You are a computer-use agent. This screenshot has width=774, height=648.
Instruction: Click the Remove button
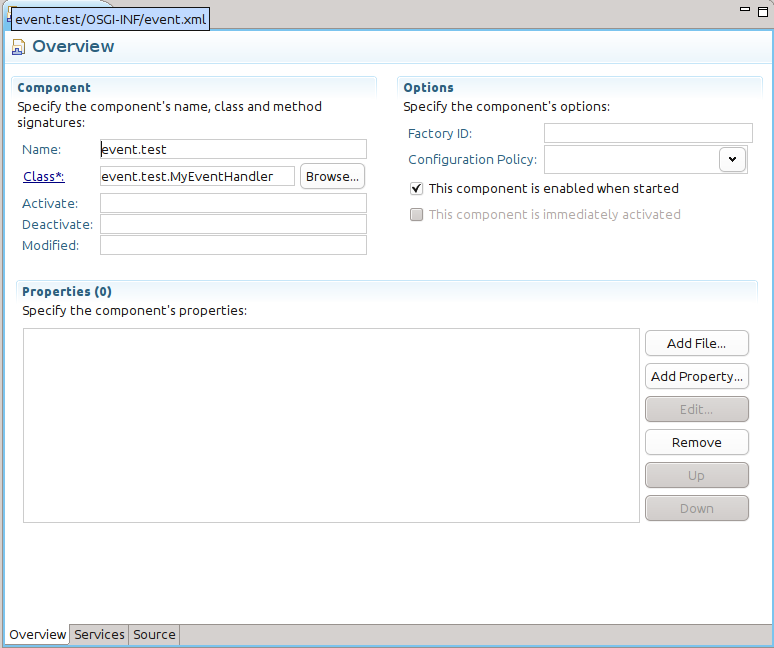[x=696, y=442]
